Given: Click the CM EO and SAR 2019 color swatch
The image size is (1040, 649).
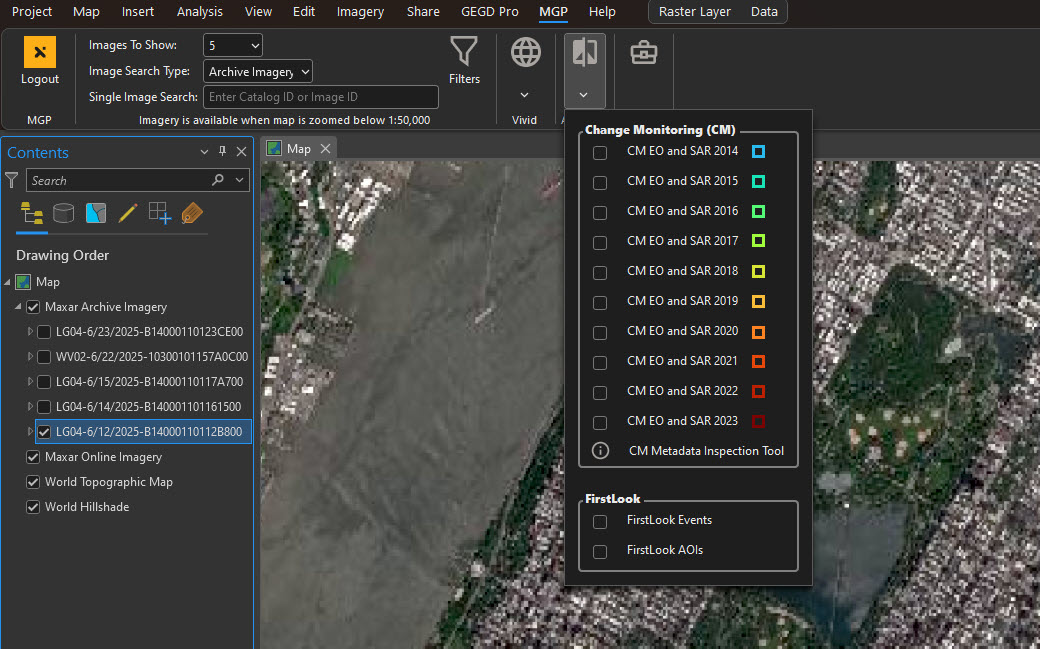Looking at the screenshot, I should click(x=758, y=301).
